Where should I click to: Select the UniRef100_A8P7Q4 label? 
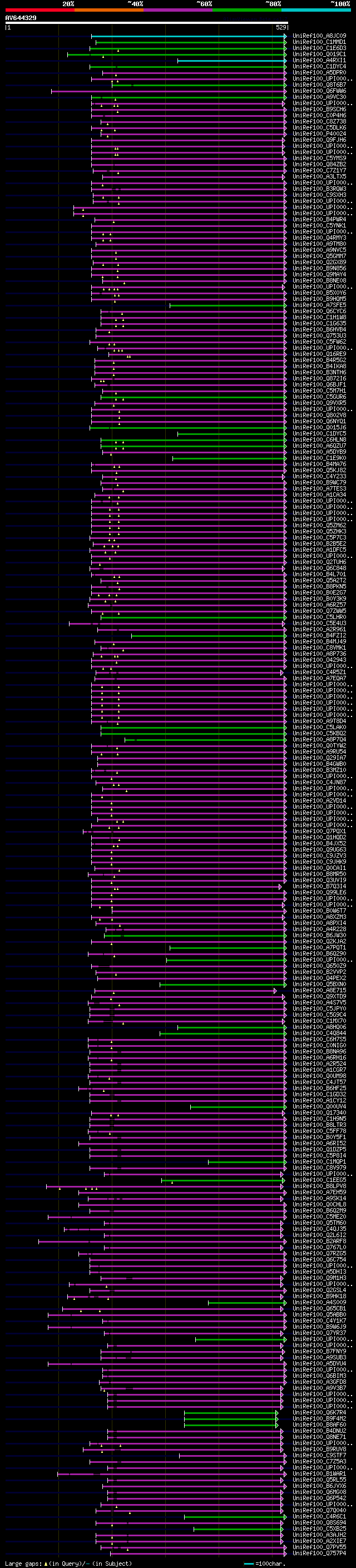pyautogui.click(x=319, y=740)
